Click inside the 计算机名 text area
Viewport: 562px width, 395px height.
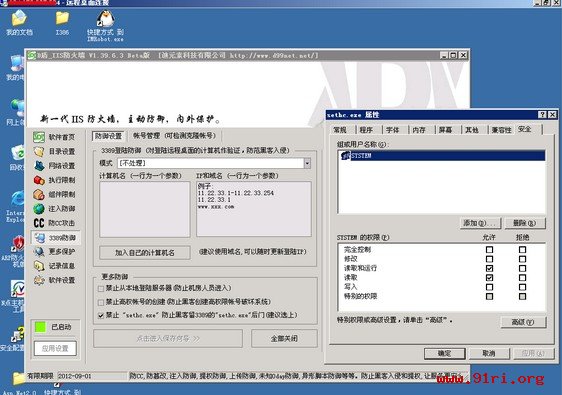click(x=145, y=209)
